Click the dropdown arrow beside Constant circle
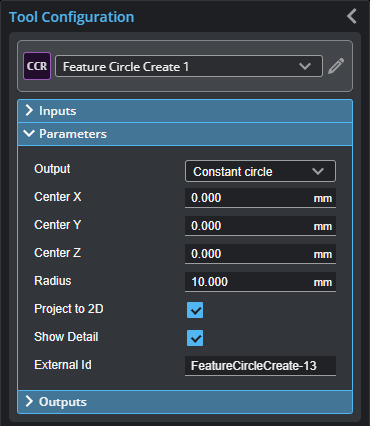The image size is (370, 426). (318, 171)
